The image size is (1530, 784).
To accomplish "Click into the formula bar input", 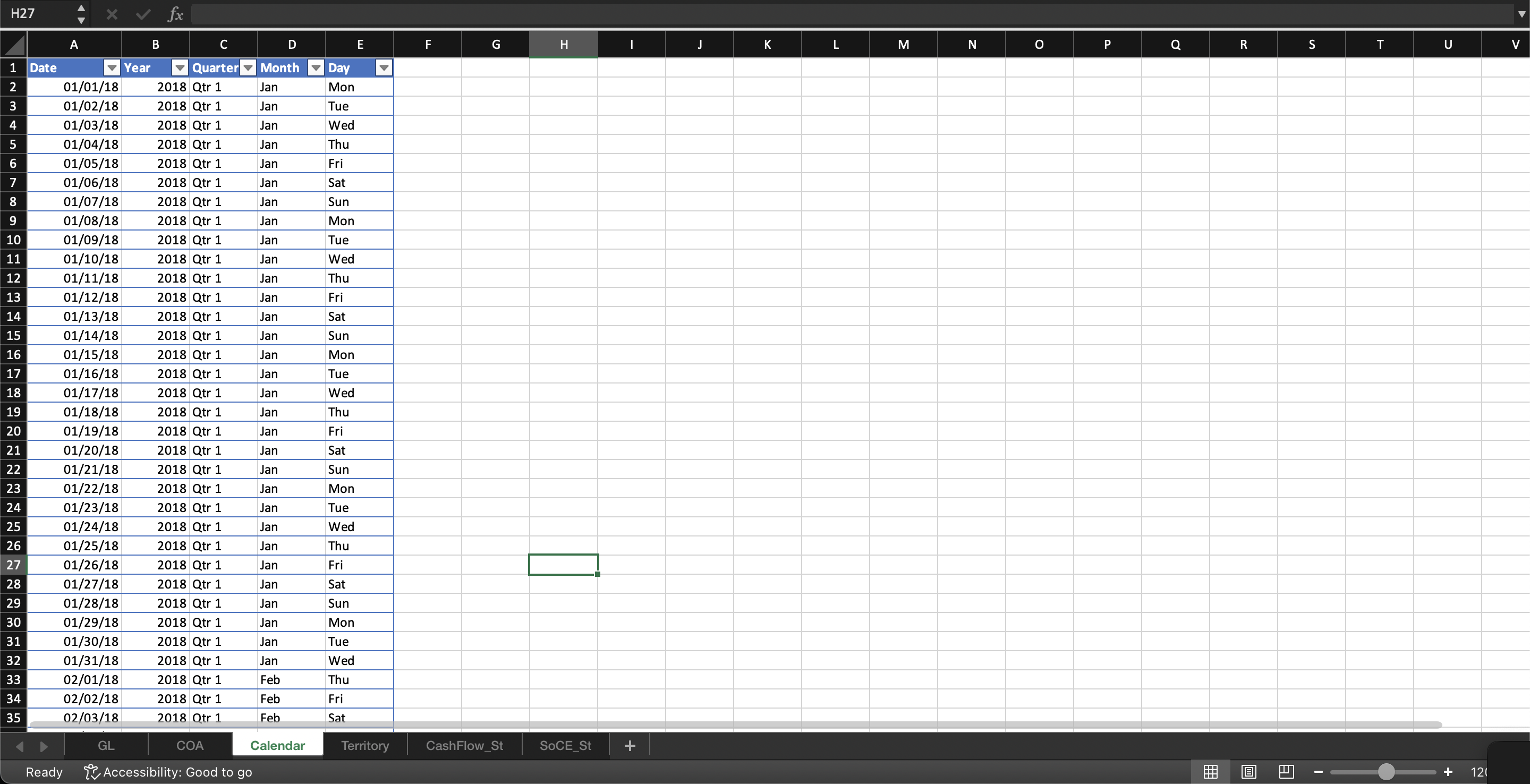I will point(852,14).
